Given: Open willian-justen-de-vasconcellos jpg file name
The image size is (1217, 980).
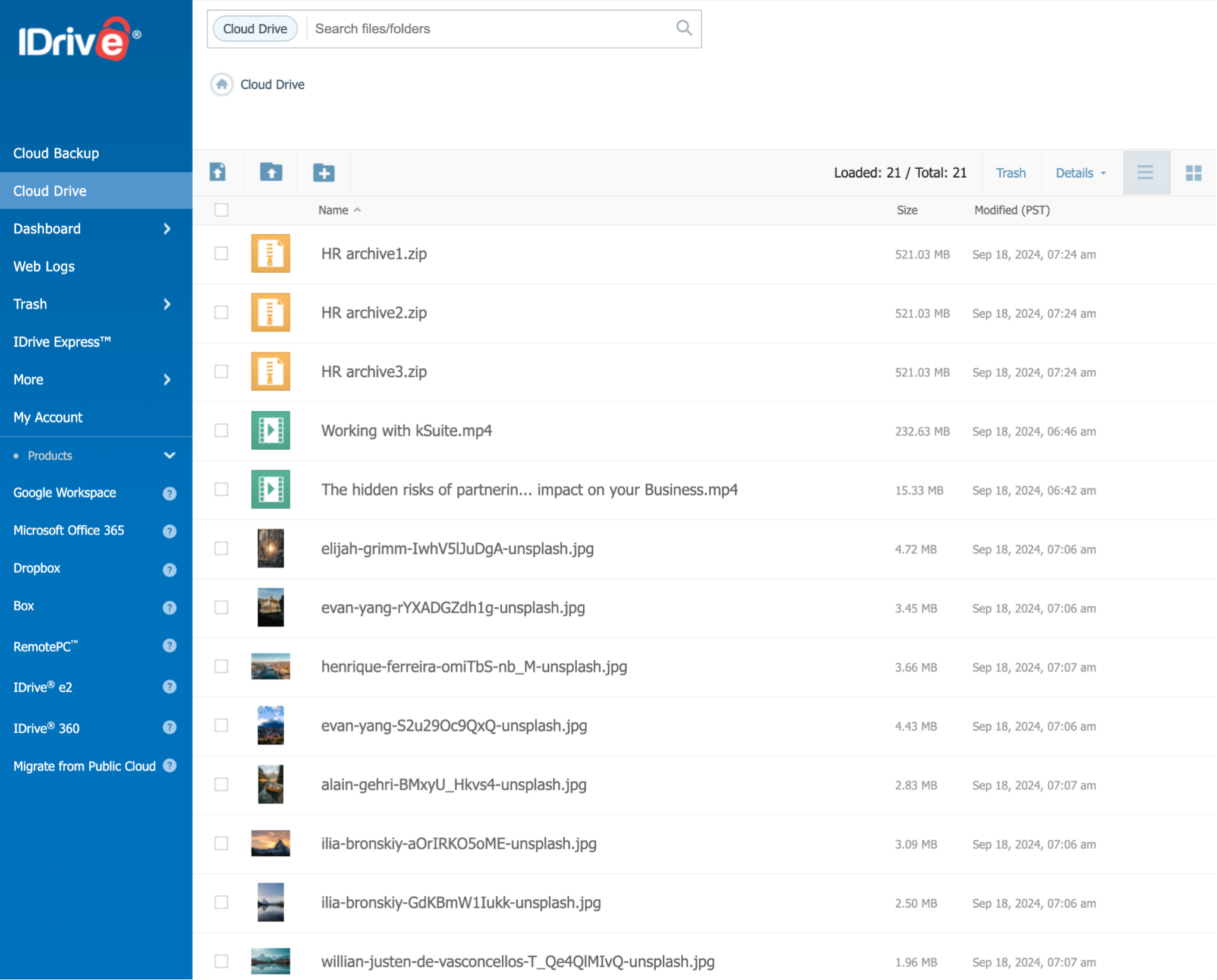Looking at the screenshot, I should (518, 962).
